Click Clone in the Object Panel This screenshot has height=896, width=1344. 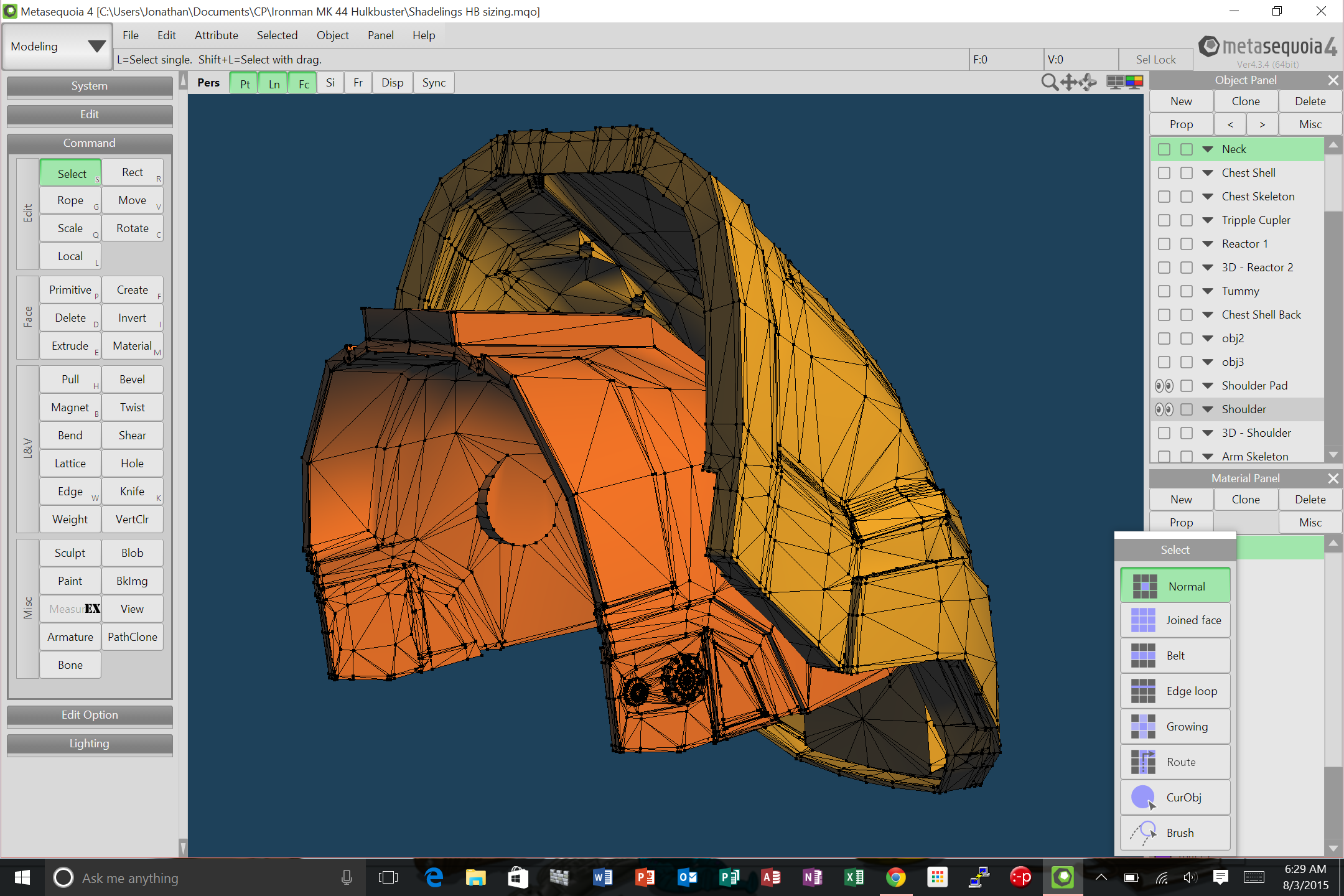(1246, 101)
